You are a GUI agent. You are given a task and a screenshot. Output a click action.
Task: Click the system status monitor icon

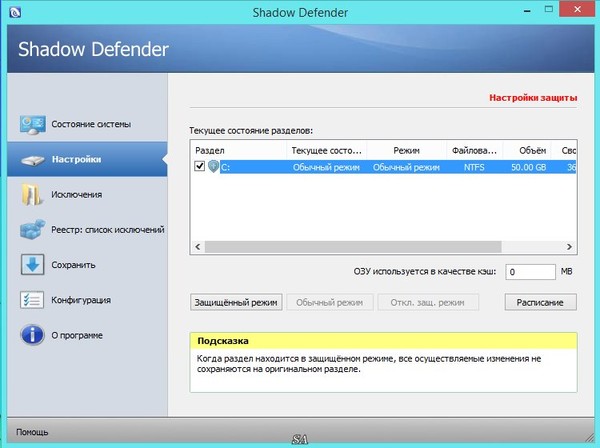coord(33,125)
